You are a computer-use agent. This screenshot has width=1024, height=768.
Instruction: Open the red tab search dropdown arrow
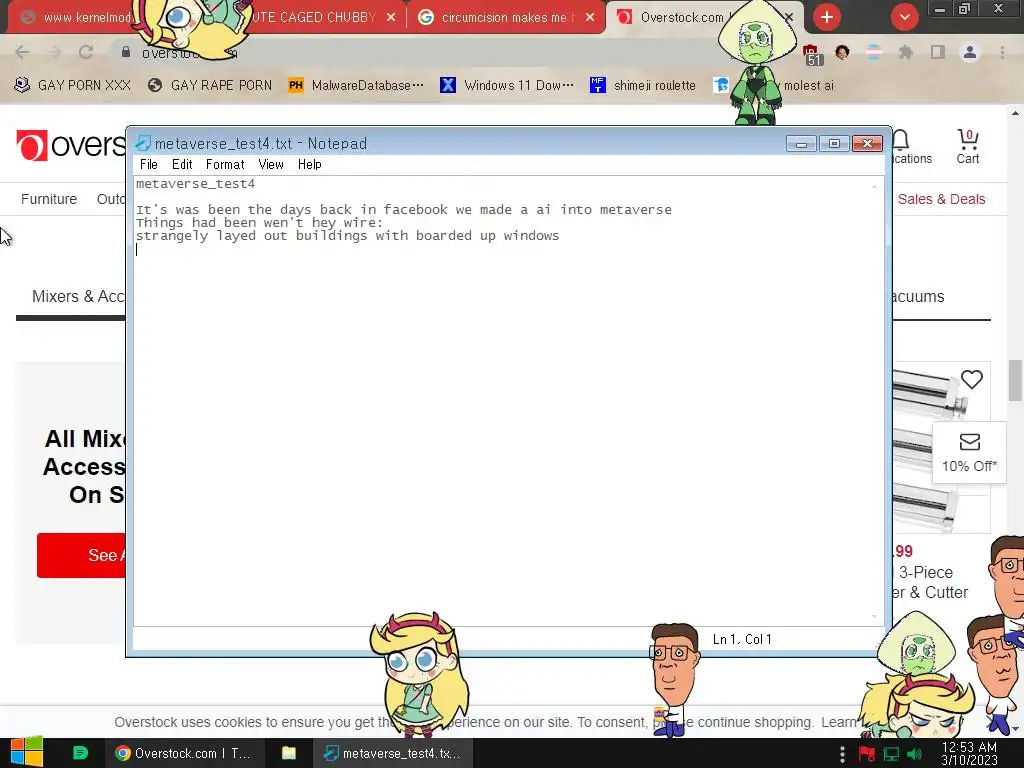click(904, 17)
